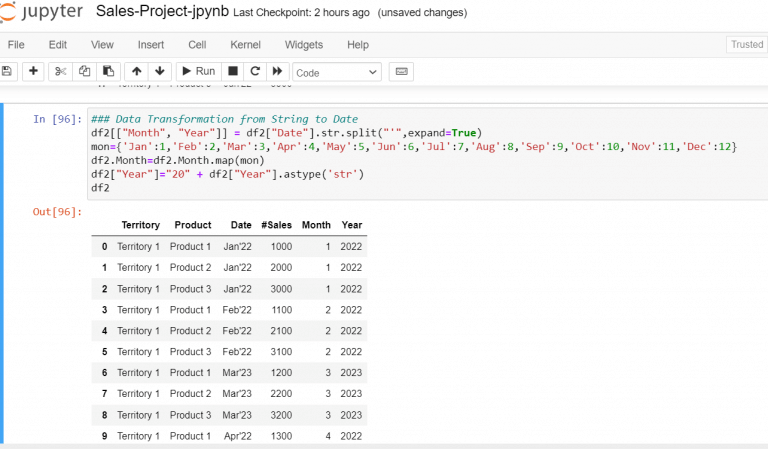
Task: Open the cell type Code dropdown
Action: (x=337, y=72)
